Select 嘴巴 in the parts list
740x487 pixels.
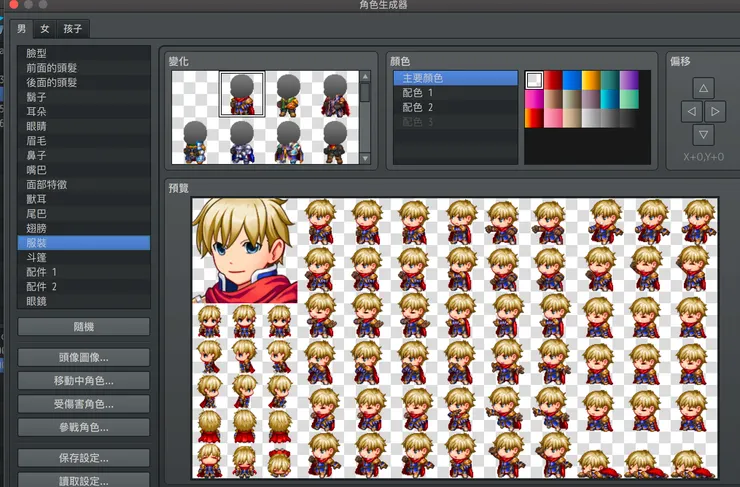pyautogui.click(x=84, y=170)
